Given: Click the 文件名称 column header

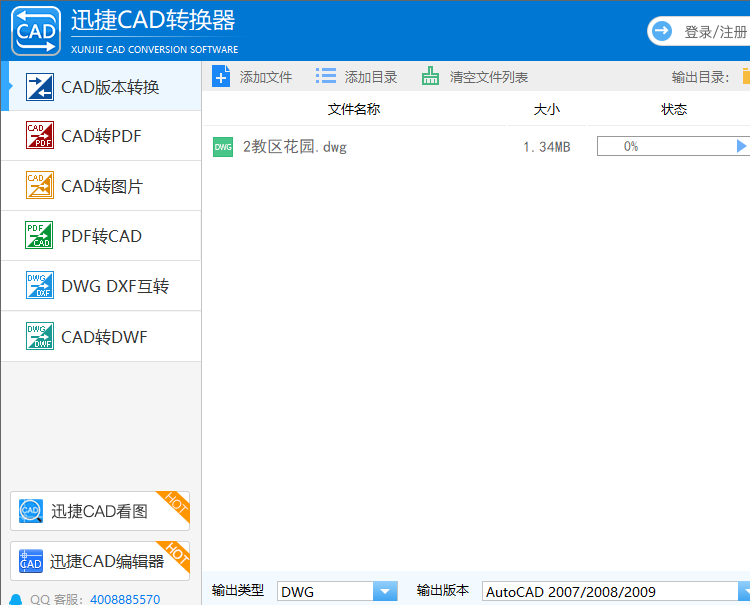Looking at the screenshot, I should click(x=354, y=109).
